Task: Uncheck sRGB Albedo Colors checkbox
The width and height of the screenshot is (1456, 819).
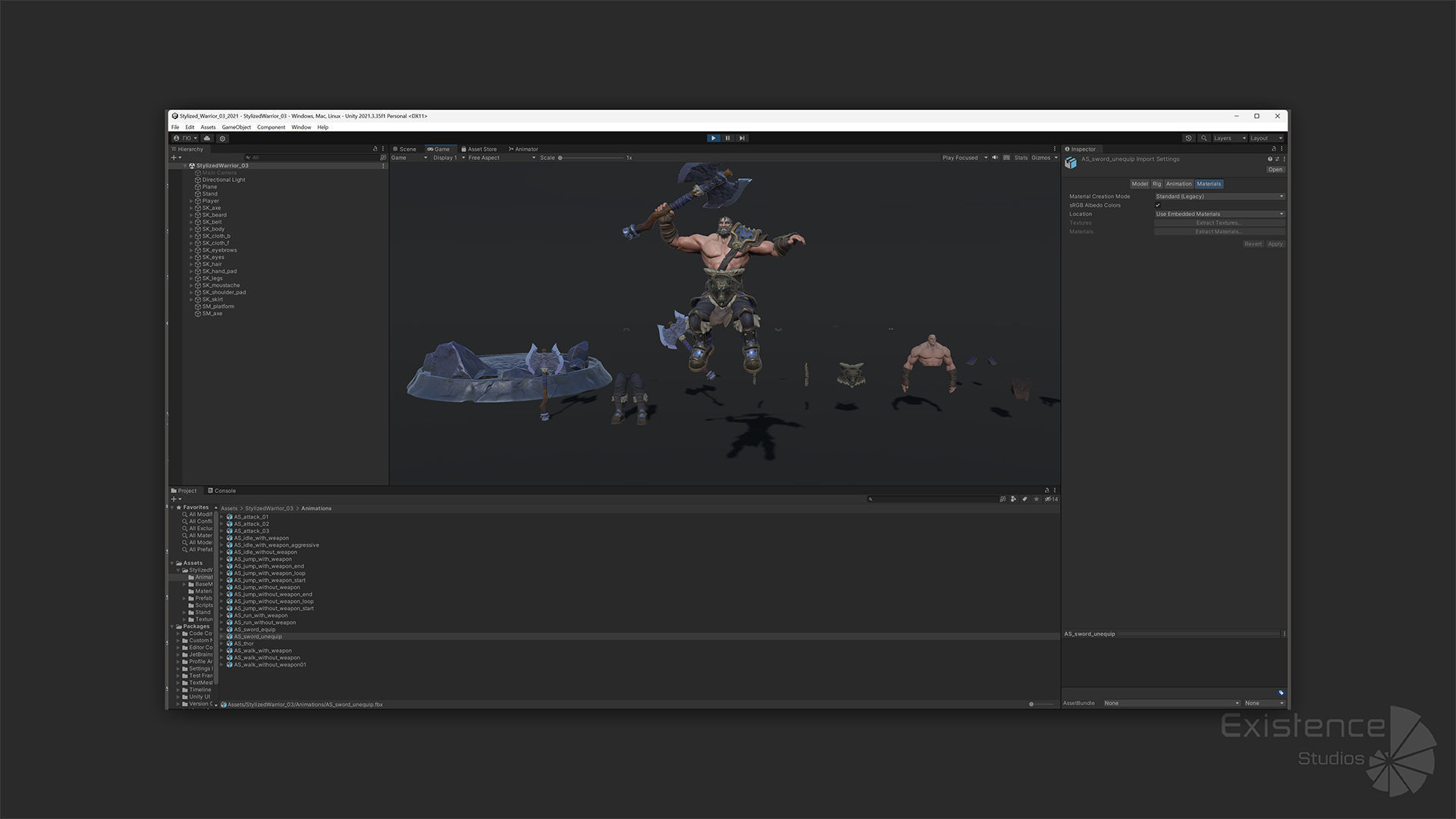Action: tap(1158, 205)
